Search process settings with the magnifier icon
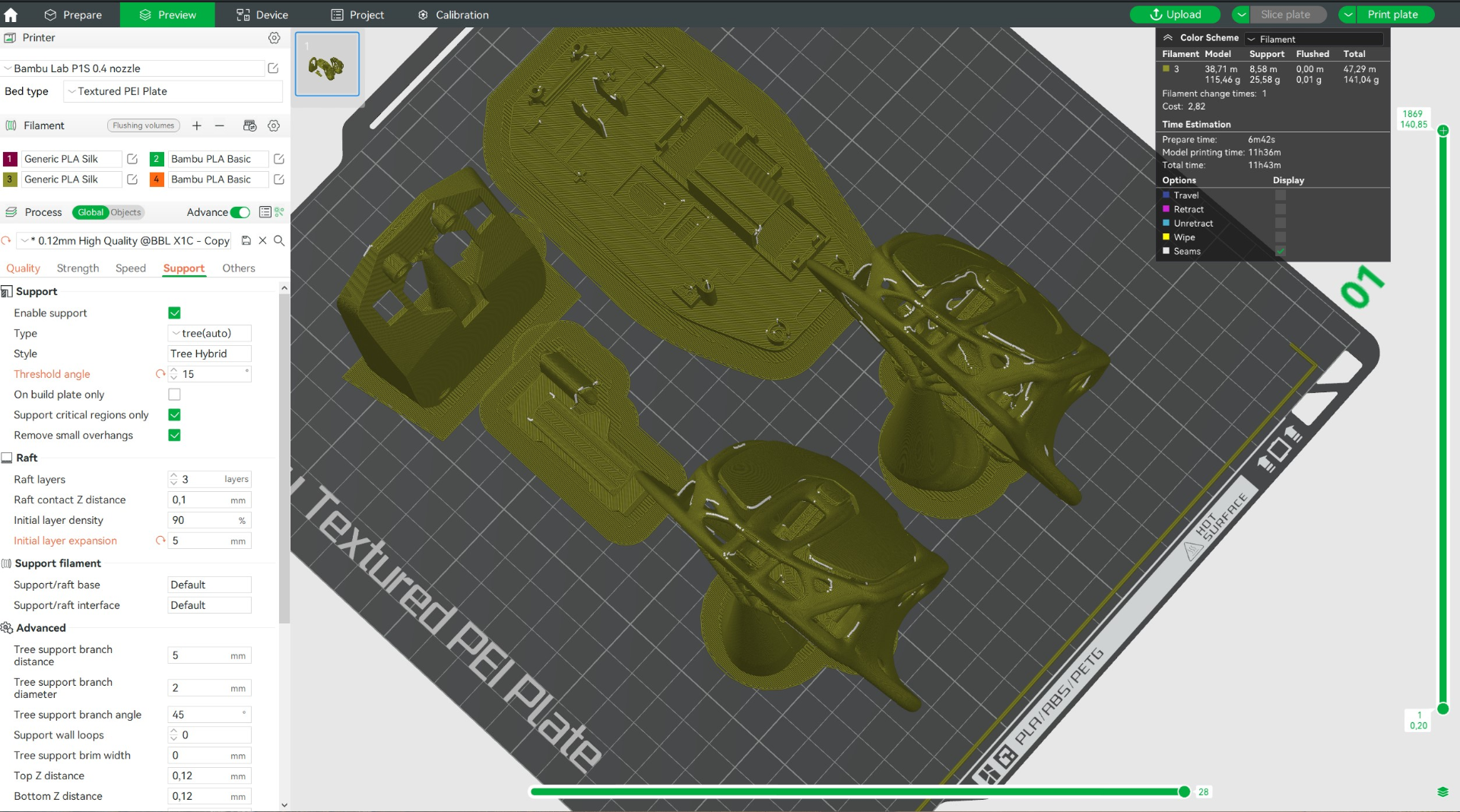Image resolution: width=1460 pixels, height=812 pixels. click(x=279, y=240)
